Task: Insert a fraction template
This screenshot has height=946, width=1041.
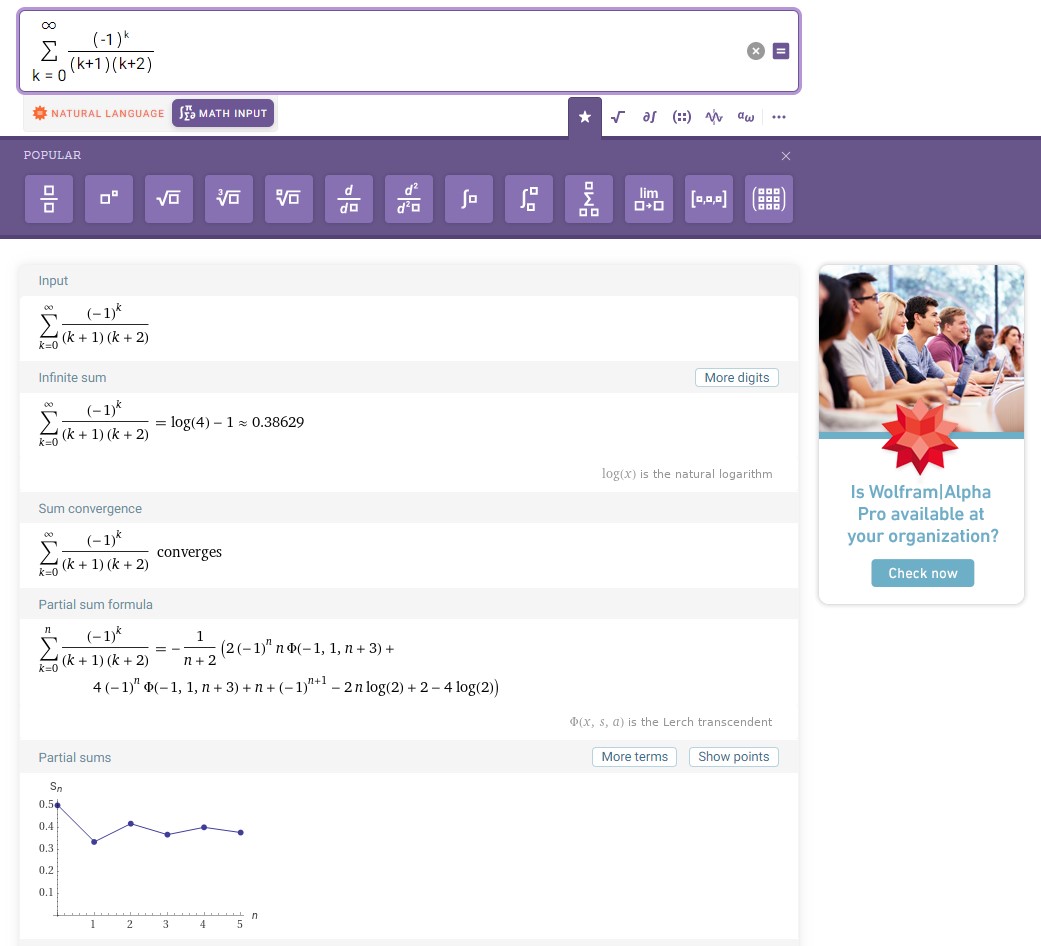Action: coord(49,199)
